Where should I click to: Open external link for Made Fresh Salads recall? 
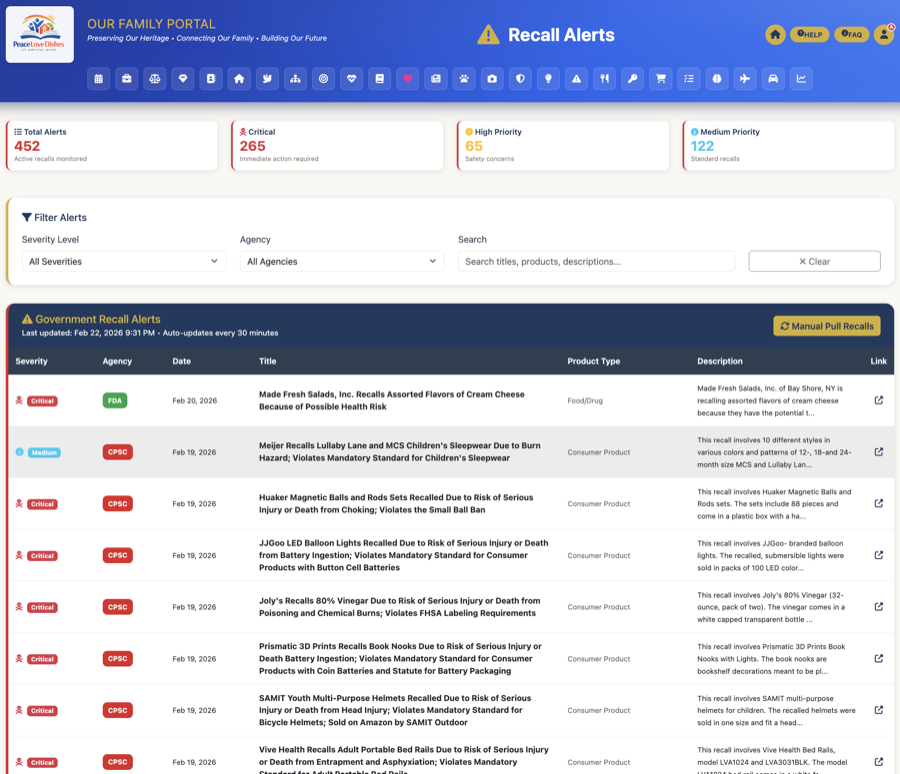click(x=879, y=400)
